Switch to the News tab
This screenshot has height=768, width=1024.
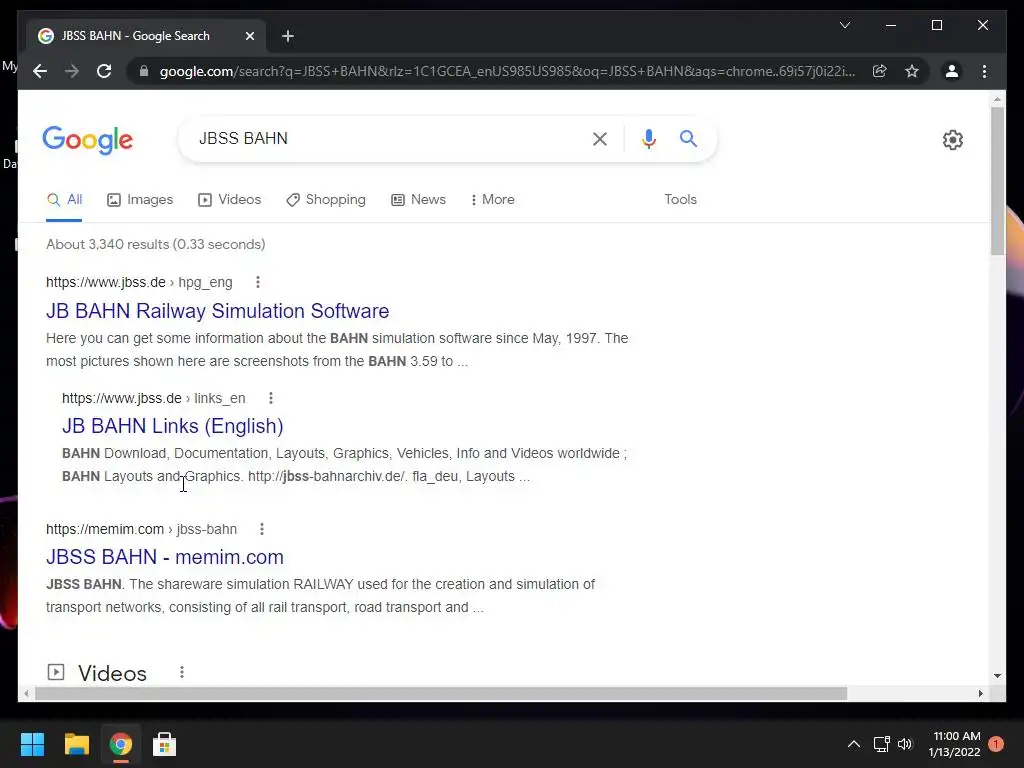coord(418,200)
